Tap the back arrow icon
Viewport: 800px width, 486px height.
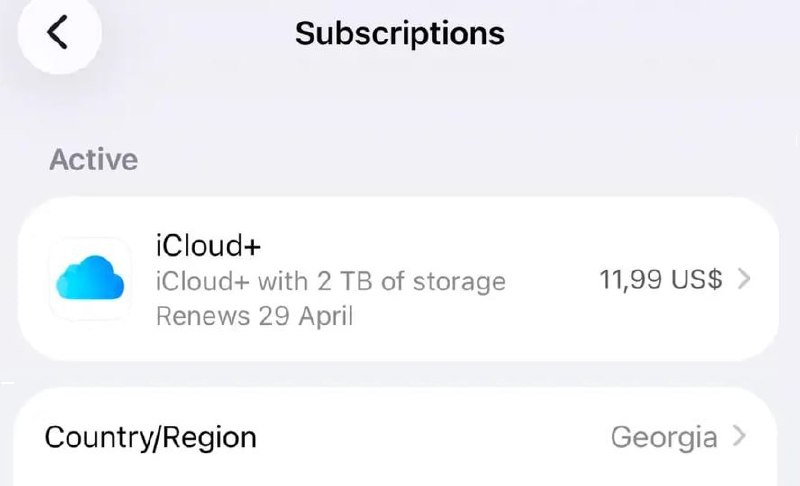(57, 33)
